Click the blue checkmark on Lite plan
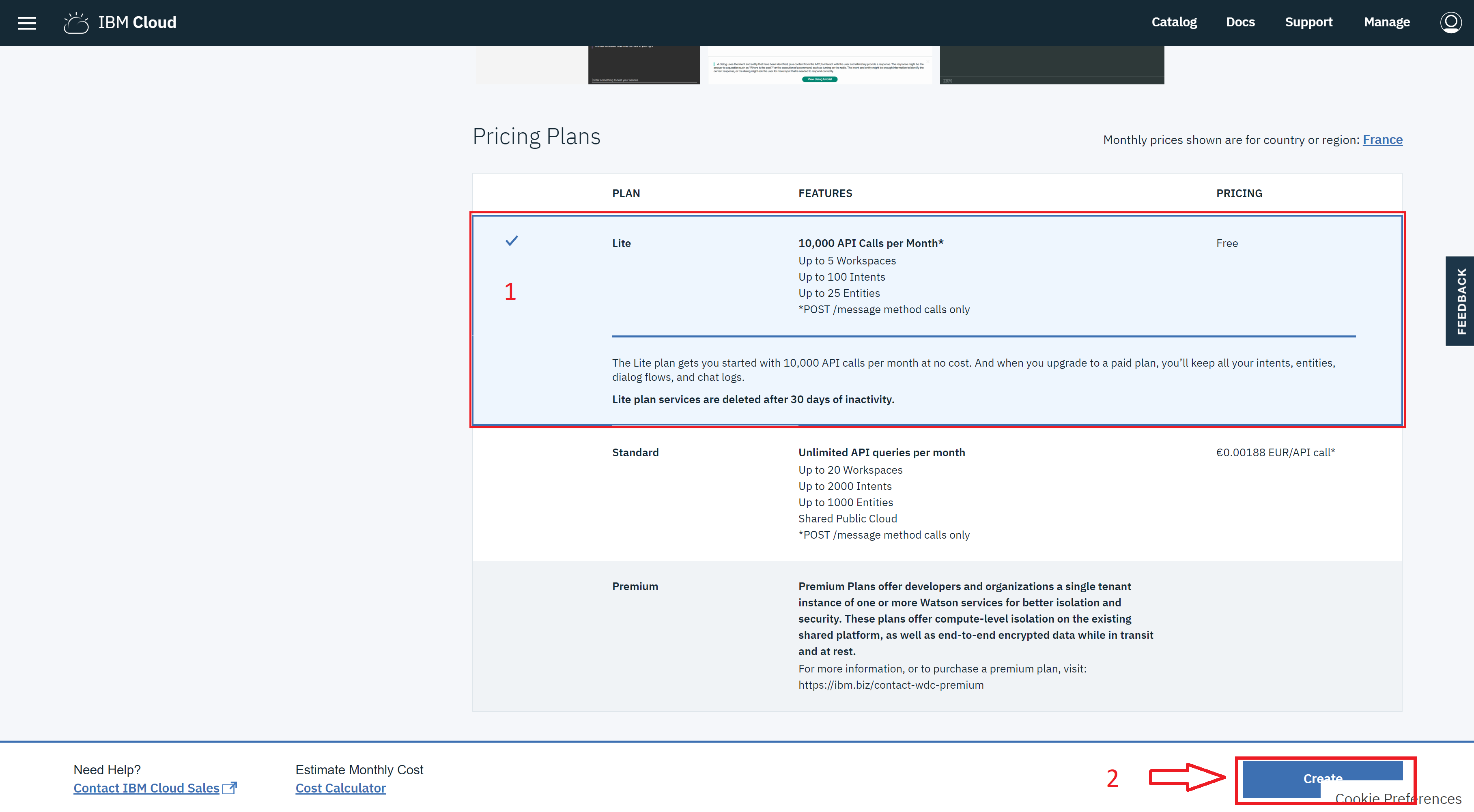Screen dimensions: 1474x812 pyautogui.click(x=512, y=241)
